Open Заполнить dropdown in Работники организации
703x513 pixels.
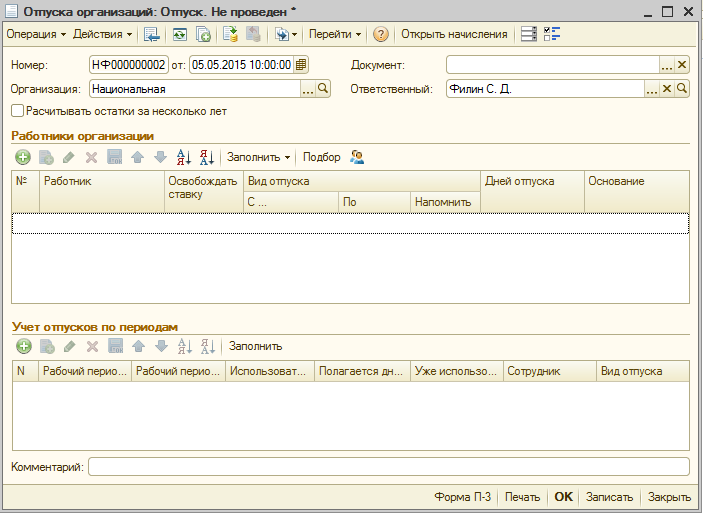(258, 157)
